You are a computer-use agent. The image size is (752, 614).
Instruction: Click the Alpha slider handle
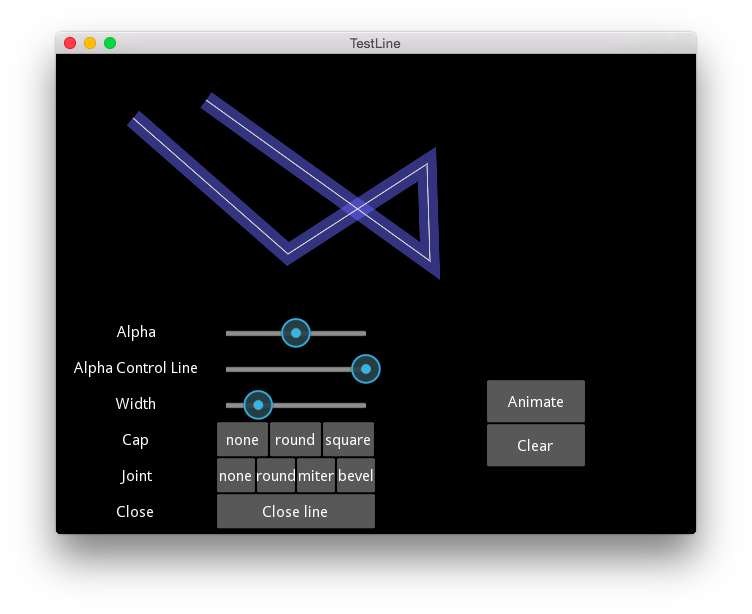click(296, 333)
